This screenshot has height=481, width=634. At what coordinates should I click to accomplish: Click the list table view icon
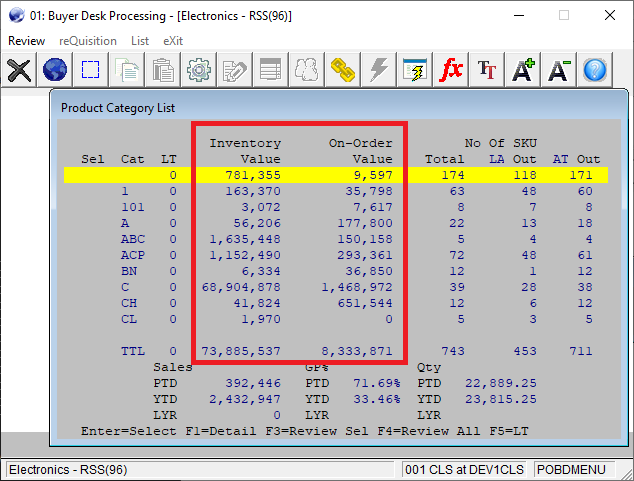point(270,70)
